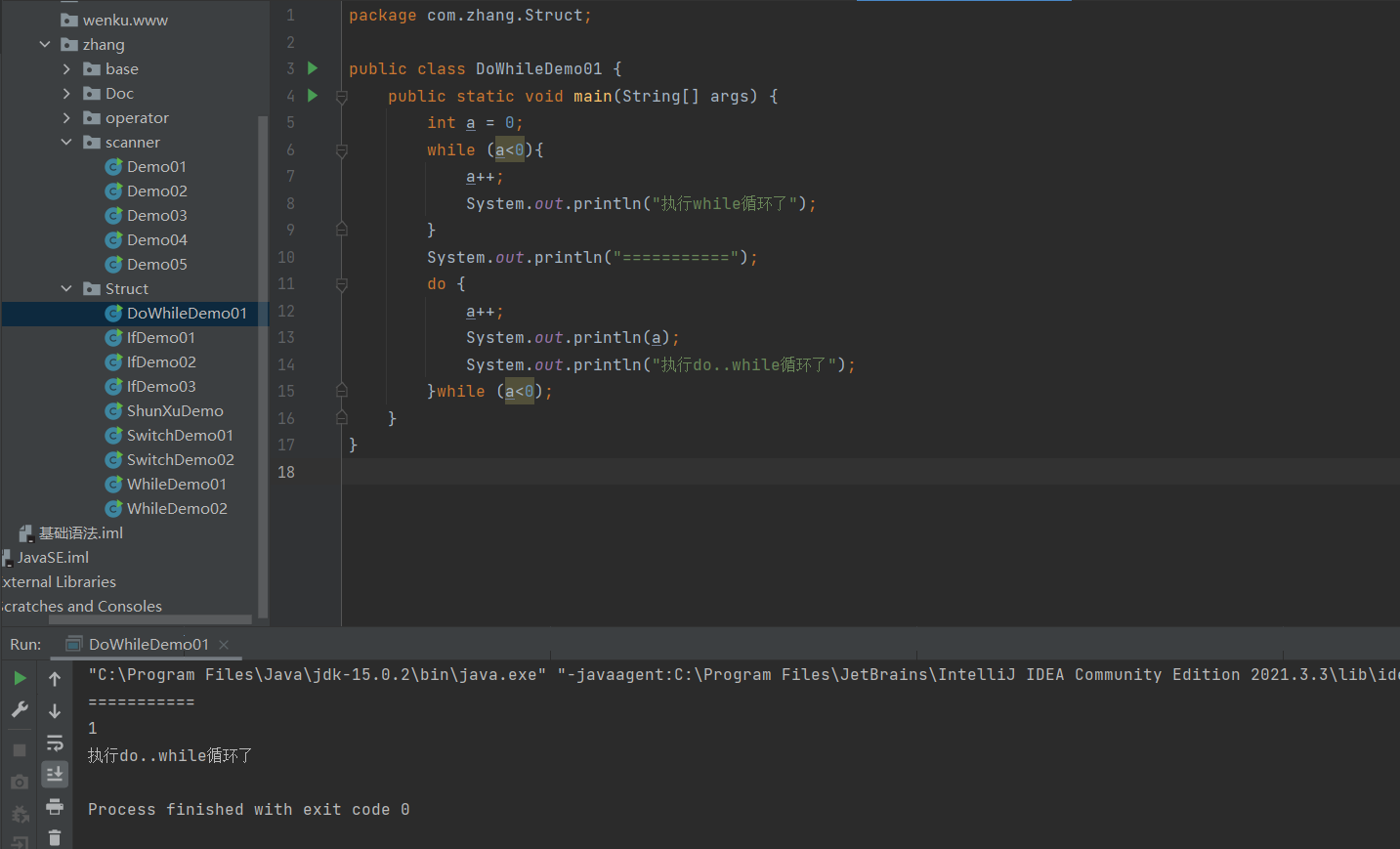Click fold end marker on line 16
This screenshot has width=1400, height=849.
(342, 417)
